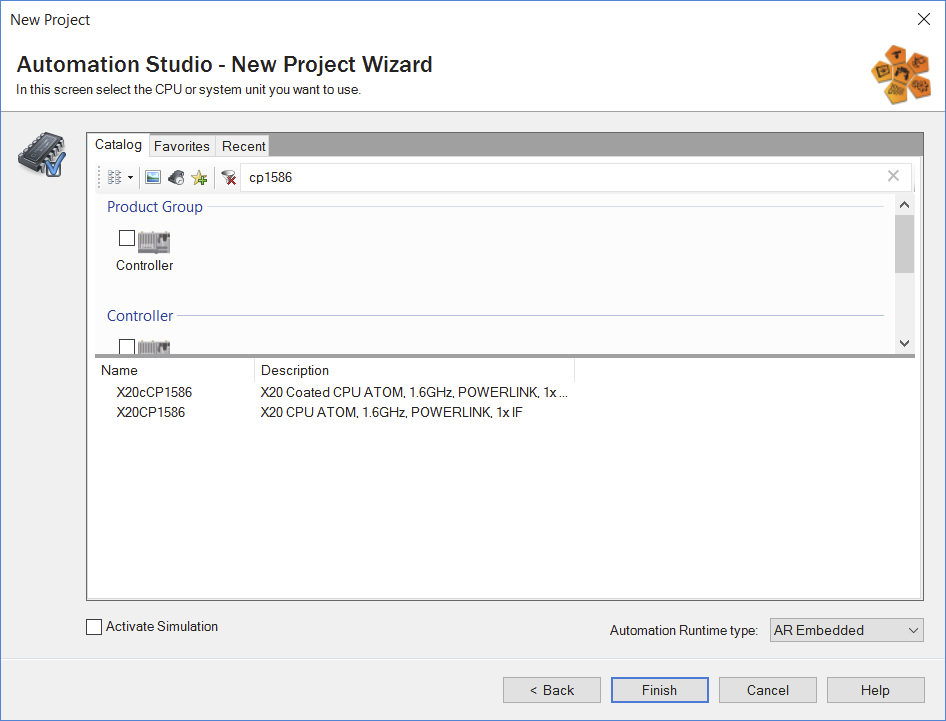This screenshot has width=946, height=721.
Task: Click the catalog view mode icon
Action: tap(114, 177)
